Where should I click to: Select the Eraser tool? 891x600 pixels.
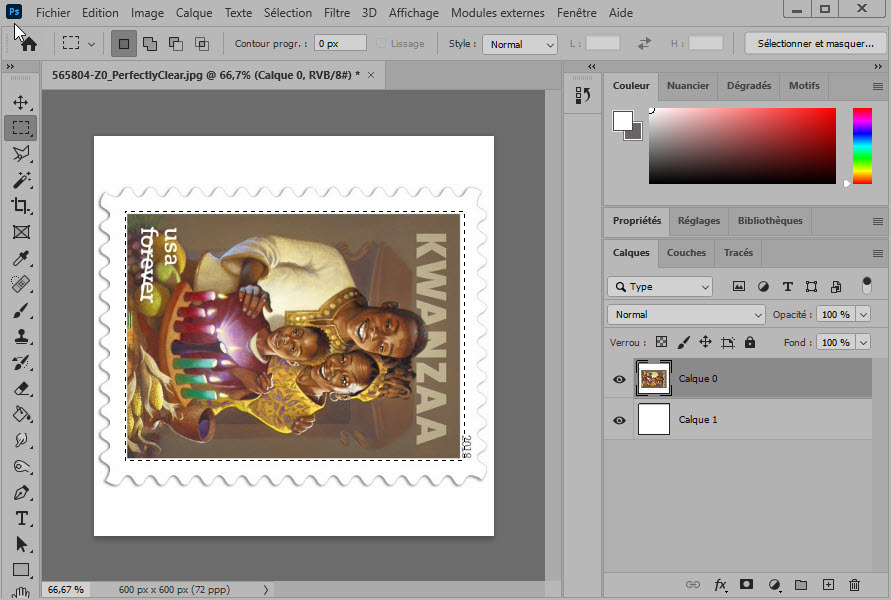coord(20,389)
